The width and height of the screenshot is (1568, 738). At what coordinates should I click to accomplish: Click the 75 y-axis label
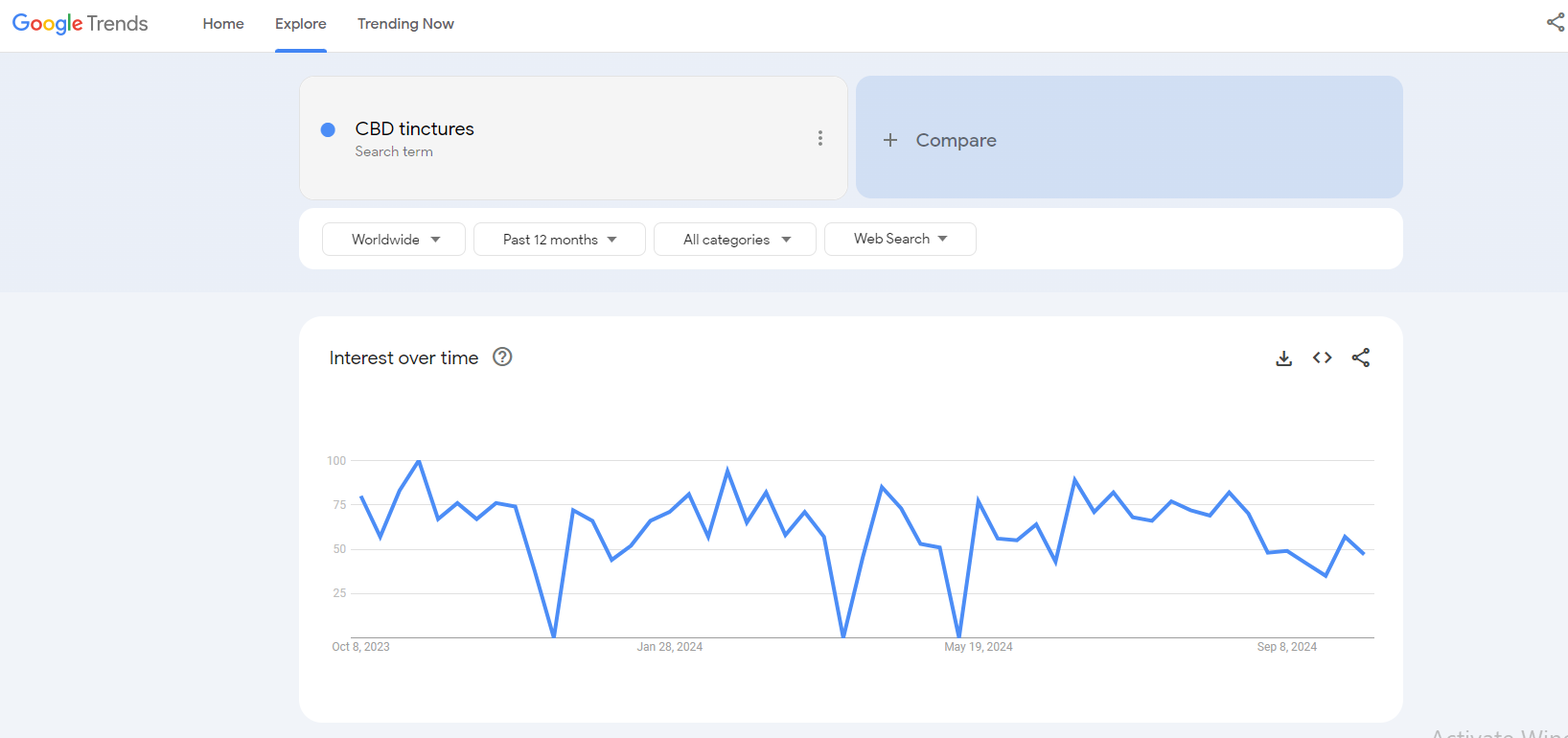point(339,505)
